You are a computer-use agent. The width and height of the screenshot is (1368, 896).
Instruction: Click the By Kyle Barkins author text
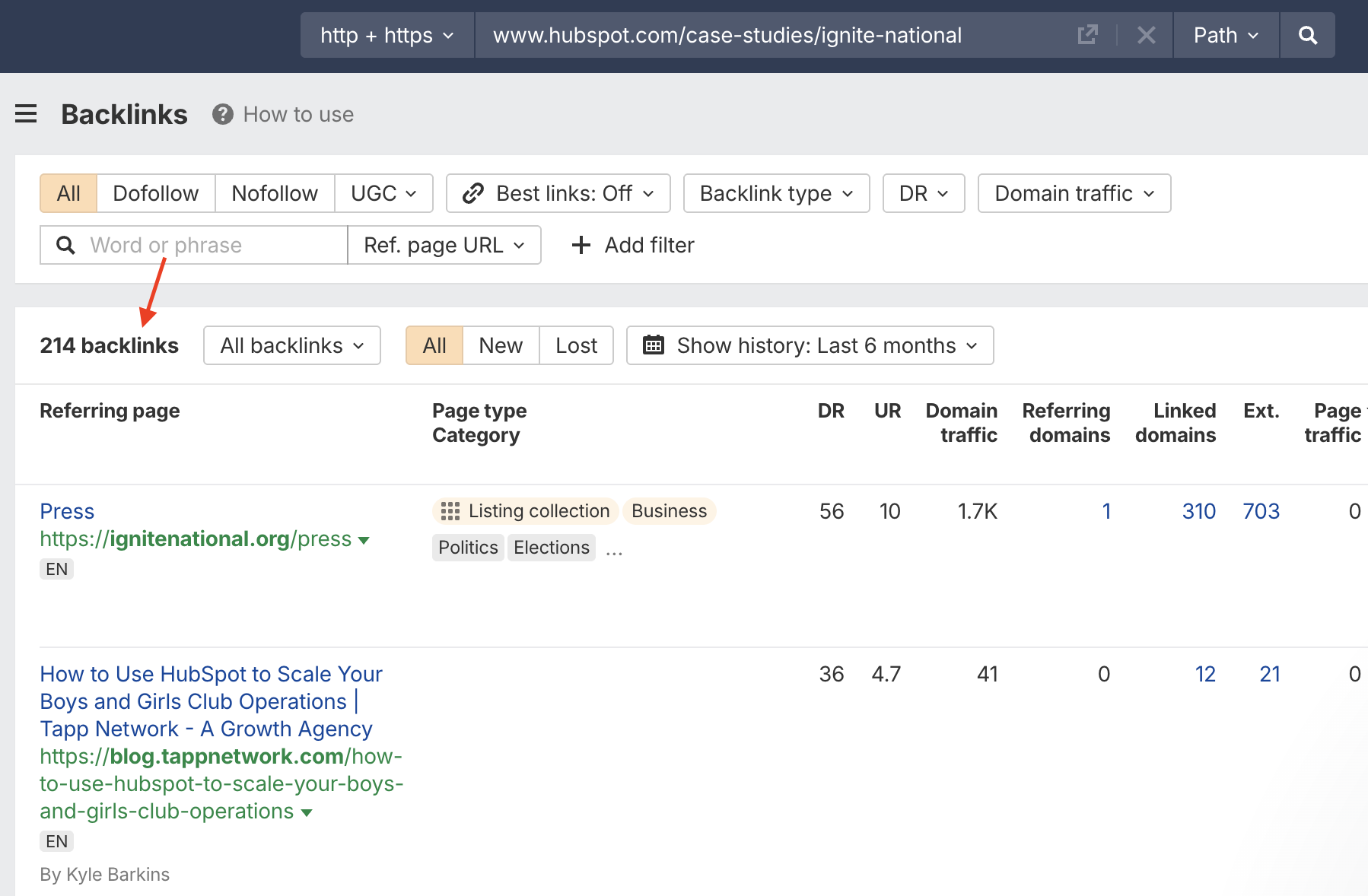pyautogui.click(x=105, y=875)
